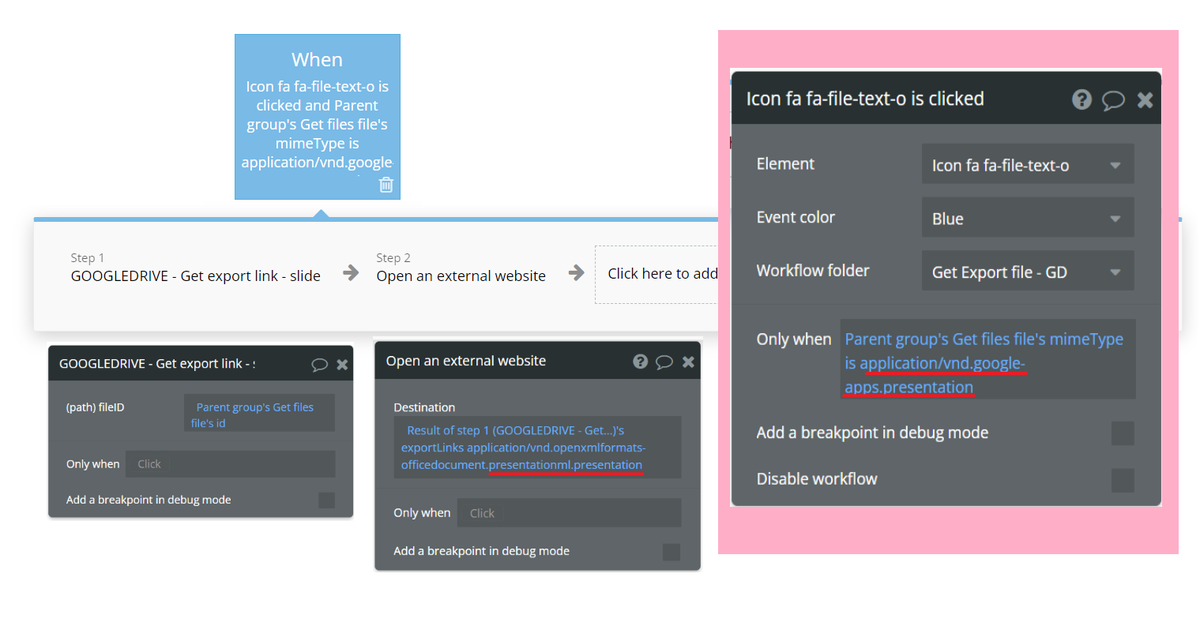Click the Element label in event panel
The width and height of the screenshot is (1200, 626).
(786, 164)
